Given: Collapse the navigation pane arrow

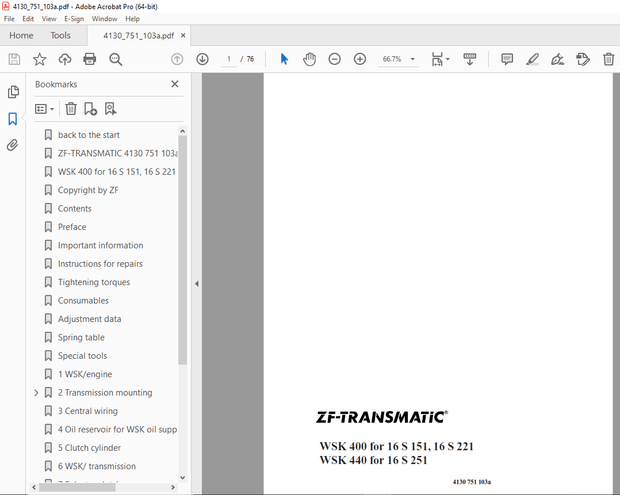Looking at the screenshot, I should point(197,283).
